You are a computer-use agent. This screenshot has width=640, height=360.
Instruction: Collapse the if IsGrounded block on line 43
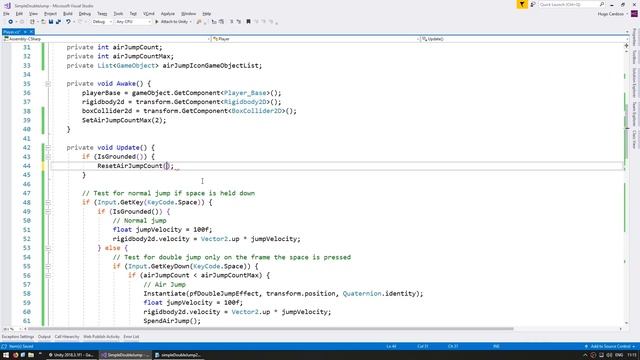(48, 157)
